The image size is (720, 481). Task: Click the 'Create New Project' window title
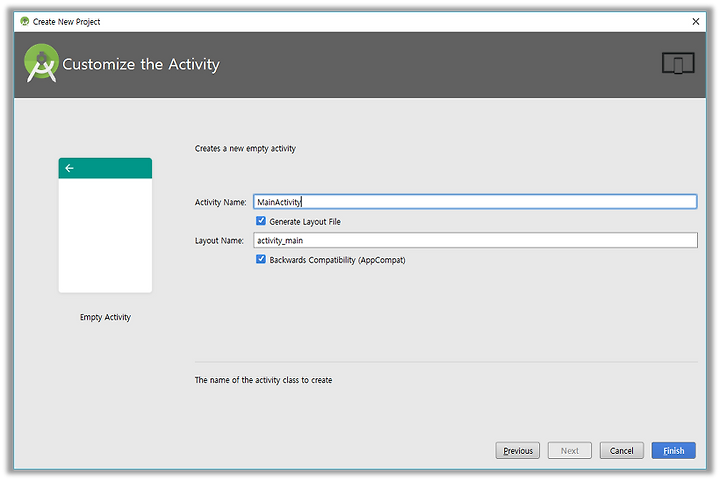pyautogui.click(x=67, y=22)
